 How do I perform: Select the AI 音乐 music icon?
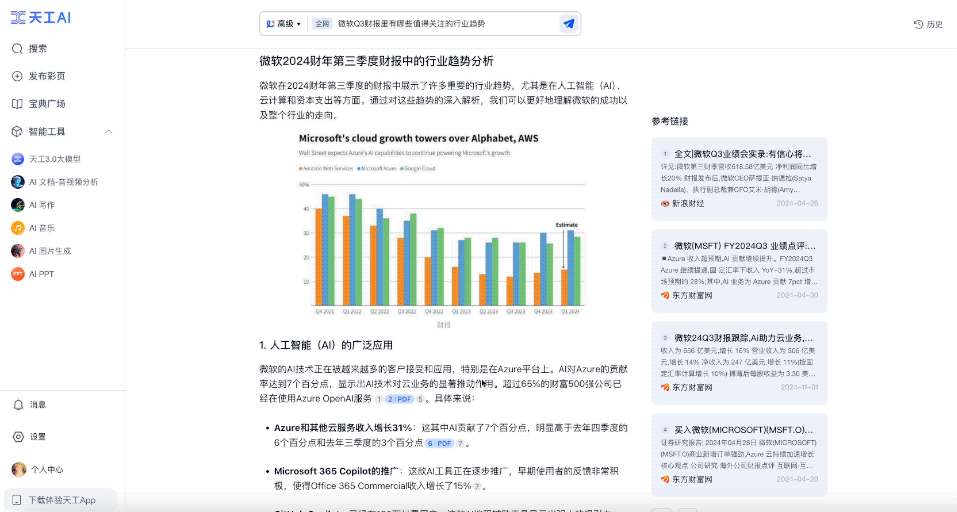coord(18,228)
